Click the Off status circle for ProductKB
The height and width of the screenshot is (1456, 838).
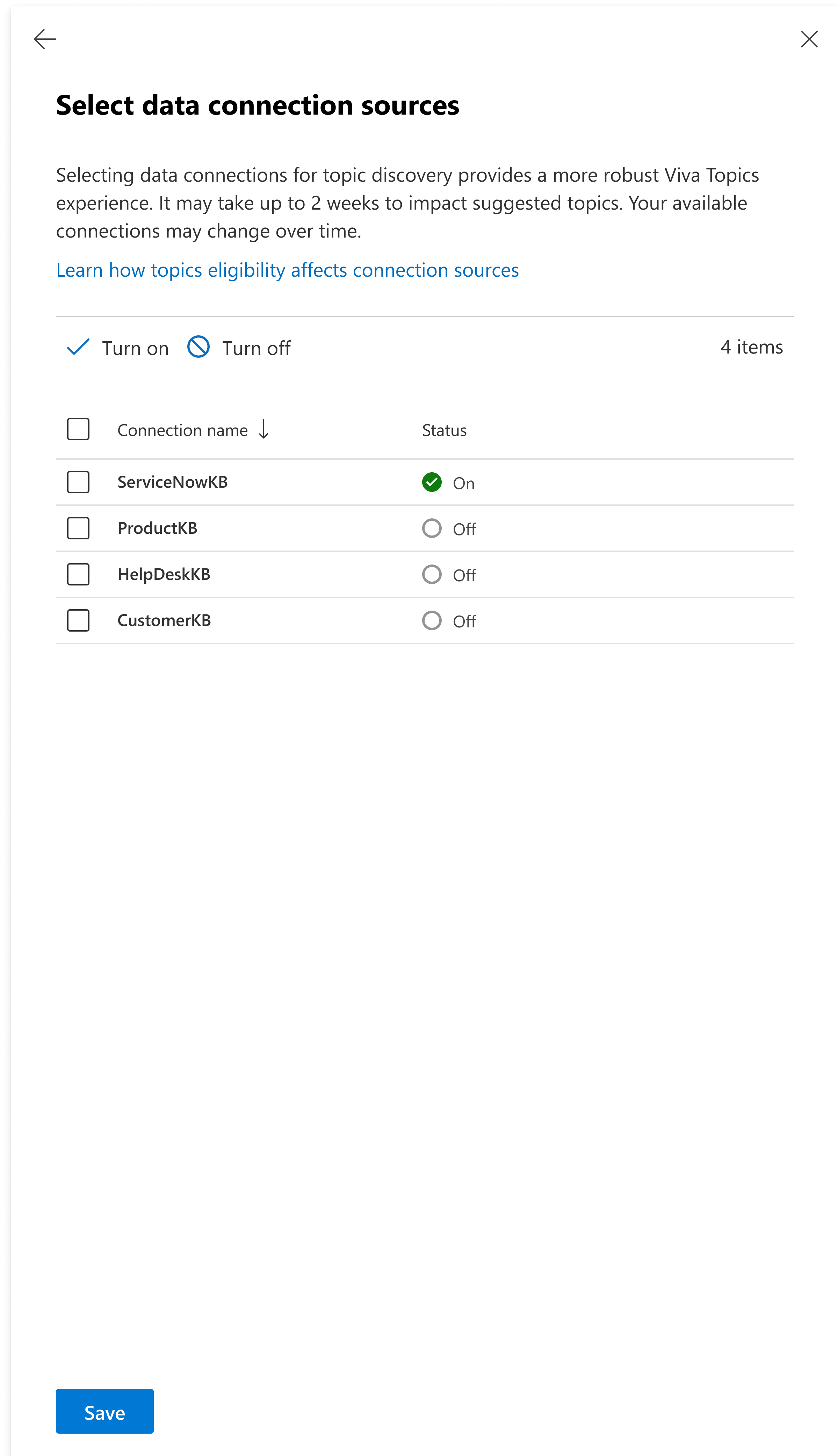[432, 528]
